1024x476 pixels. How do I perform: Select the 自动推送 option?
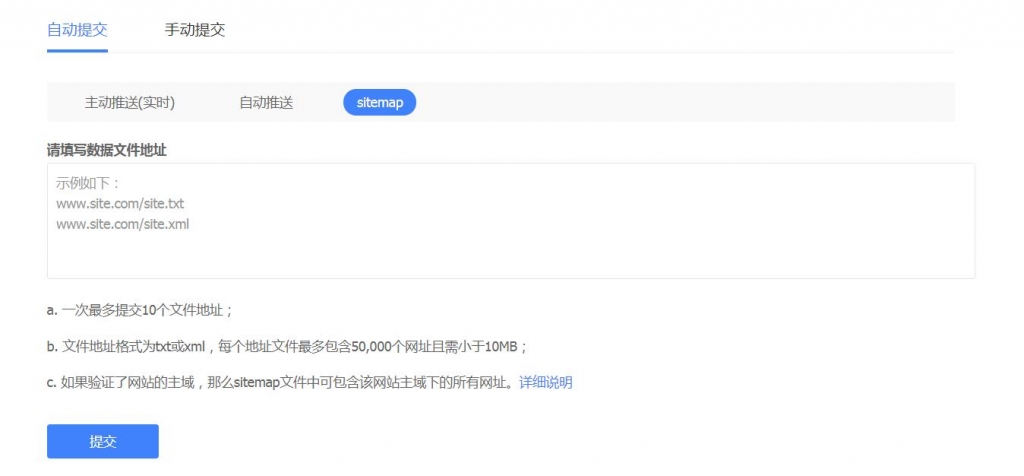click(266, 103)
